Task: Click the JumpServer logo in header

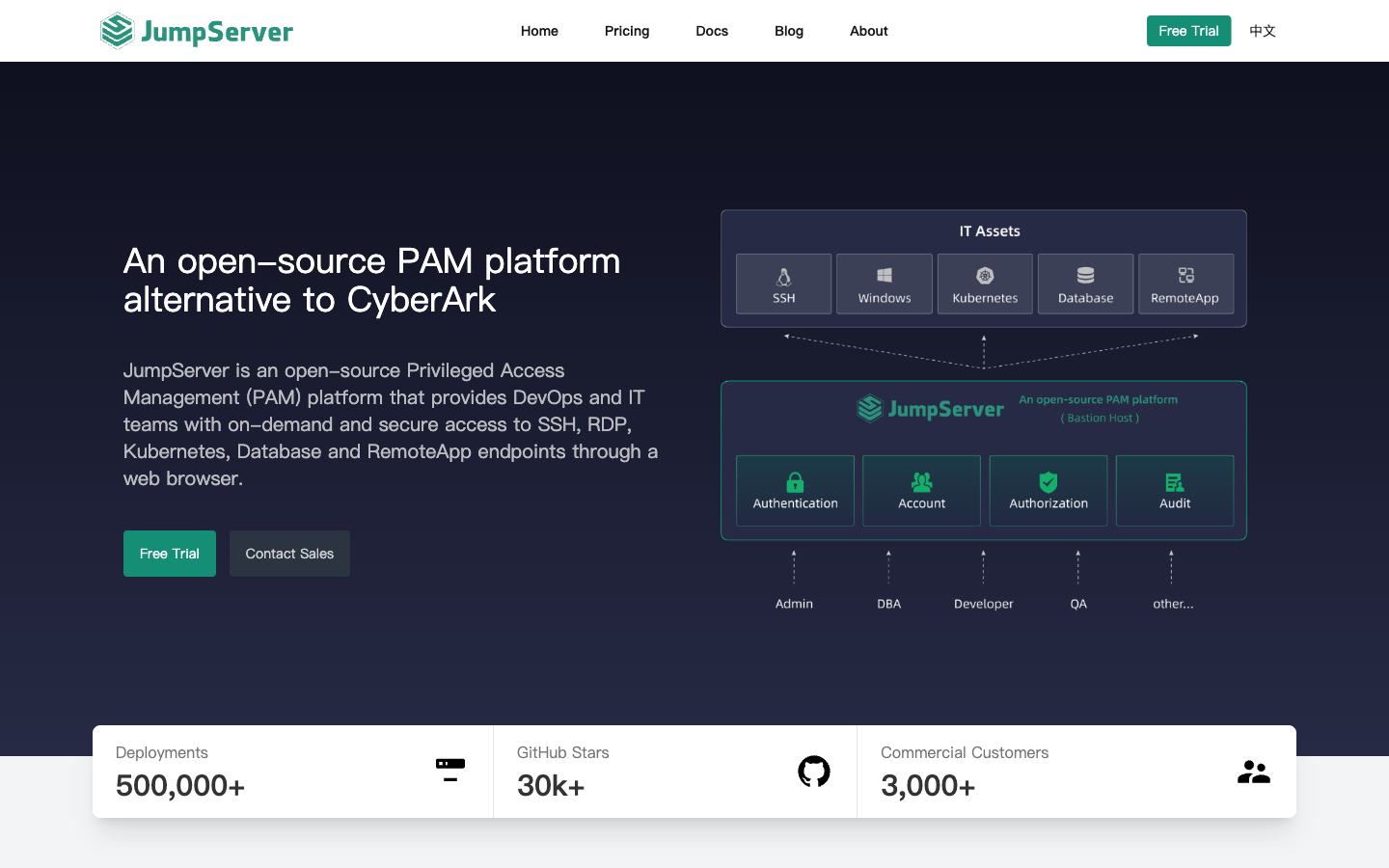Action: click(197, 31)
